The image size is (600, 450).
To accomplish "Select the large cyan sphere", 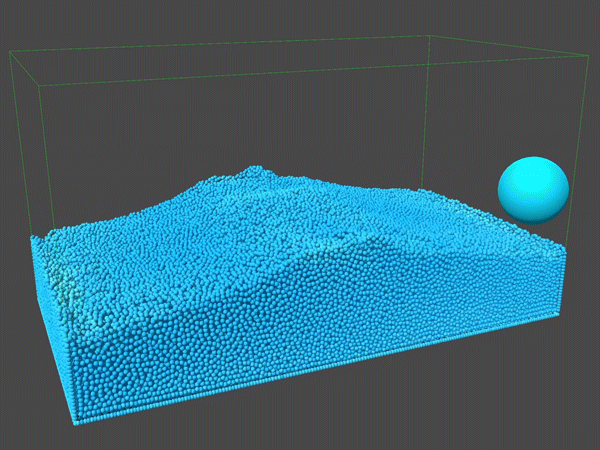I will (x=533, y=188).
